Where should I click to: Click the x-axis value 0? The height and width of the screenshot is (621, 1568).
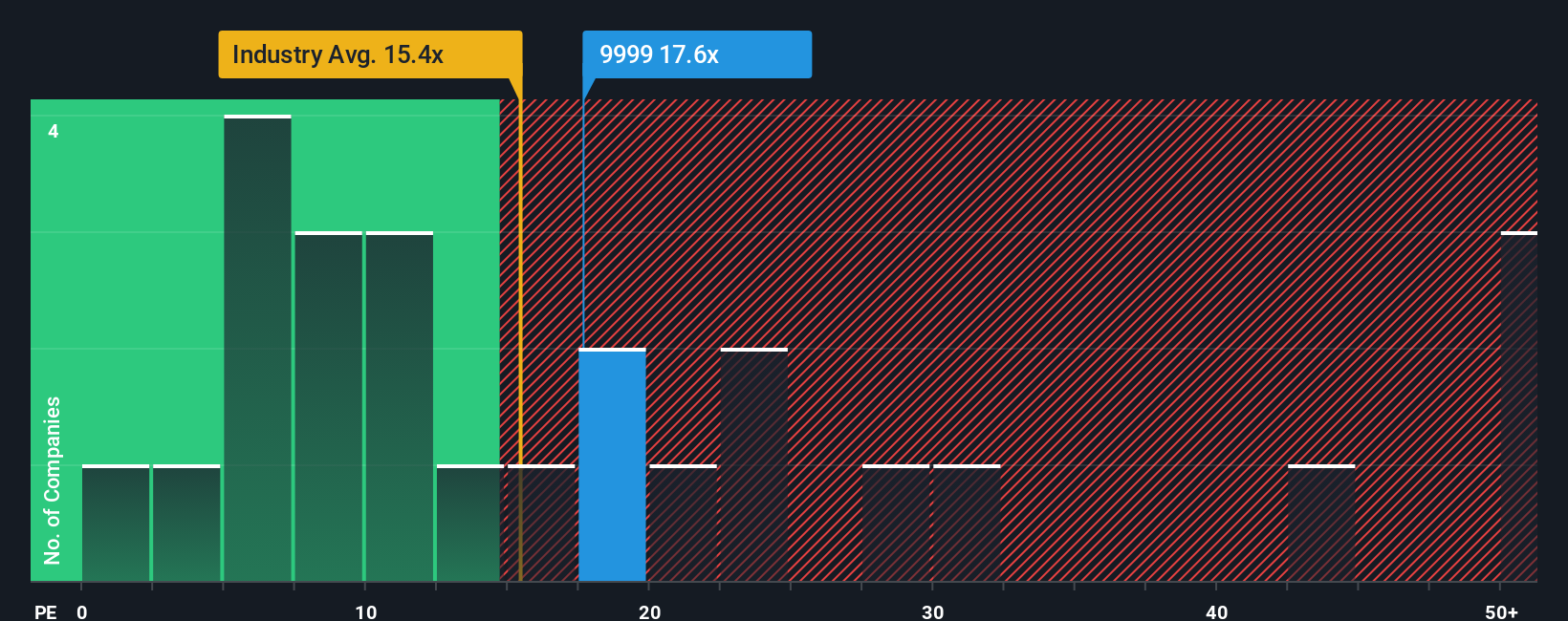click(x=82, y=611)
